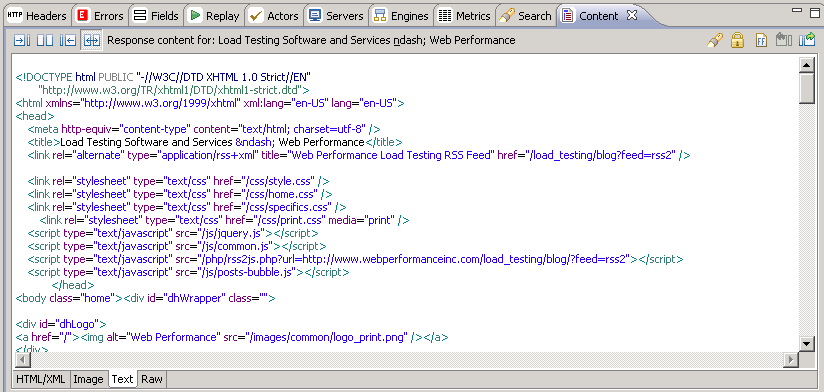The width and height of the screenshot is (824, 392).
Task: Click the horizontal scrollbar track
Action: click(x=407, y=359)
